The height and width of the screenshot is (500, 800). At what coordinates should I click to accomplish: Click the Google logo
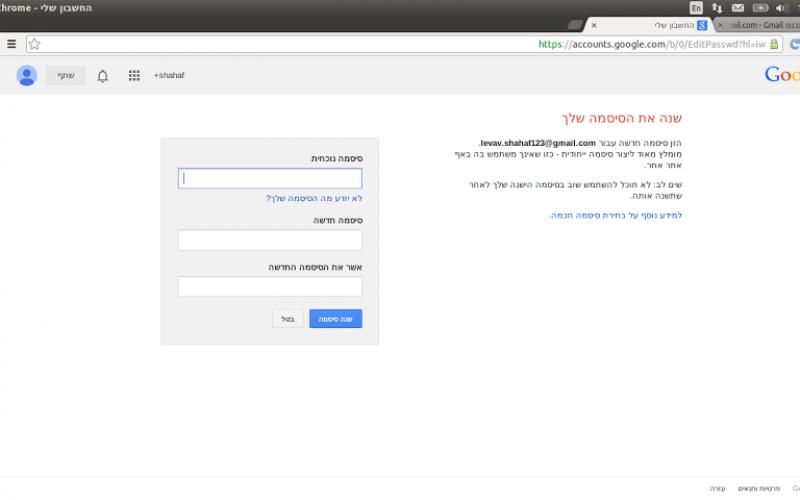[782, 74]
